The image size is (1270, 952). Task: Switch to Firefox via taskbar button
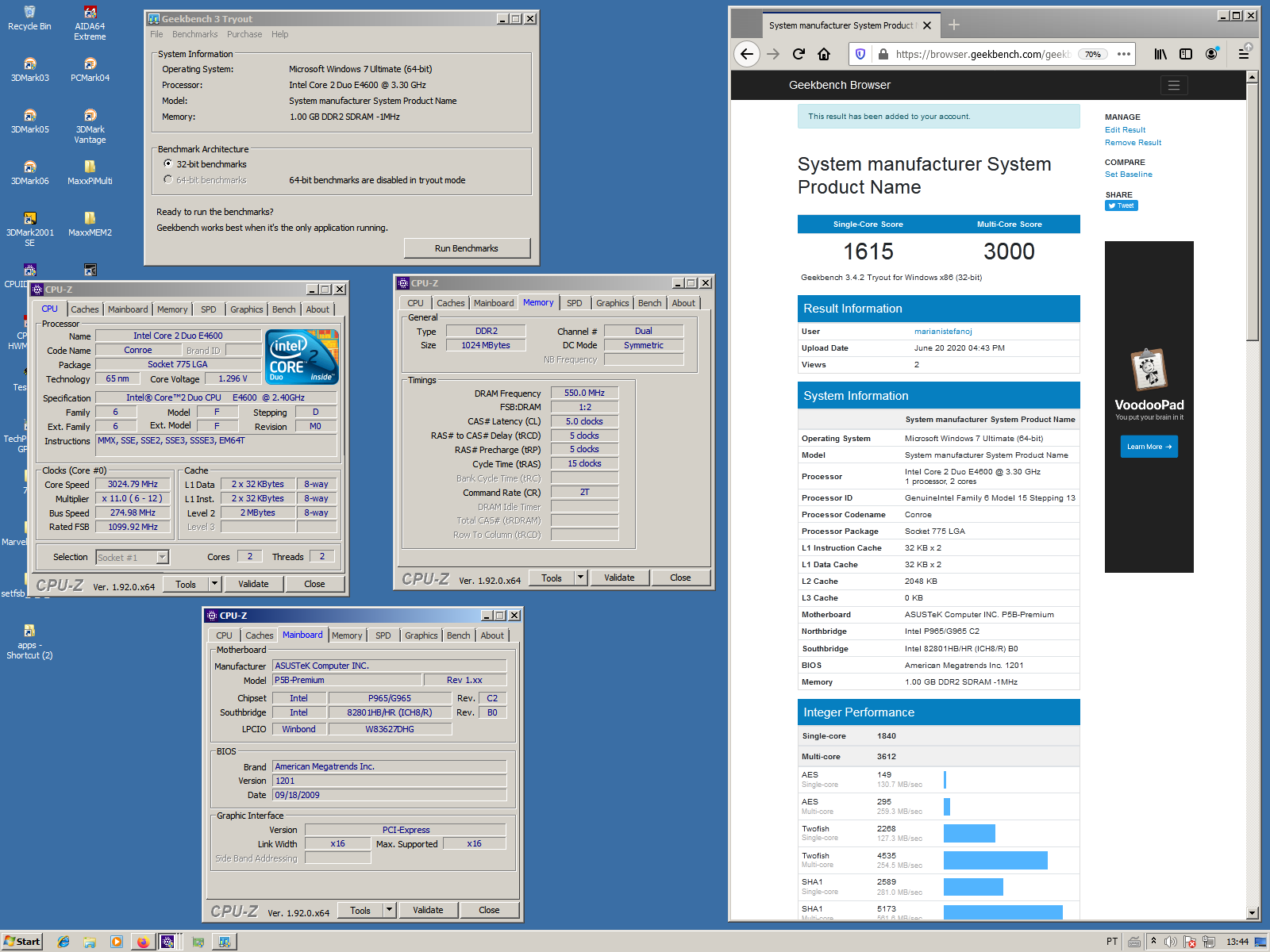tap(143, 942)
